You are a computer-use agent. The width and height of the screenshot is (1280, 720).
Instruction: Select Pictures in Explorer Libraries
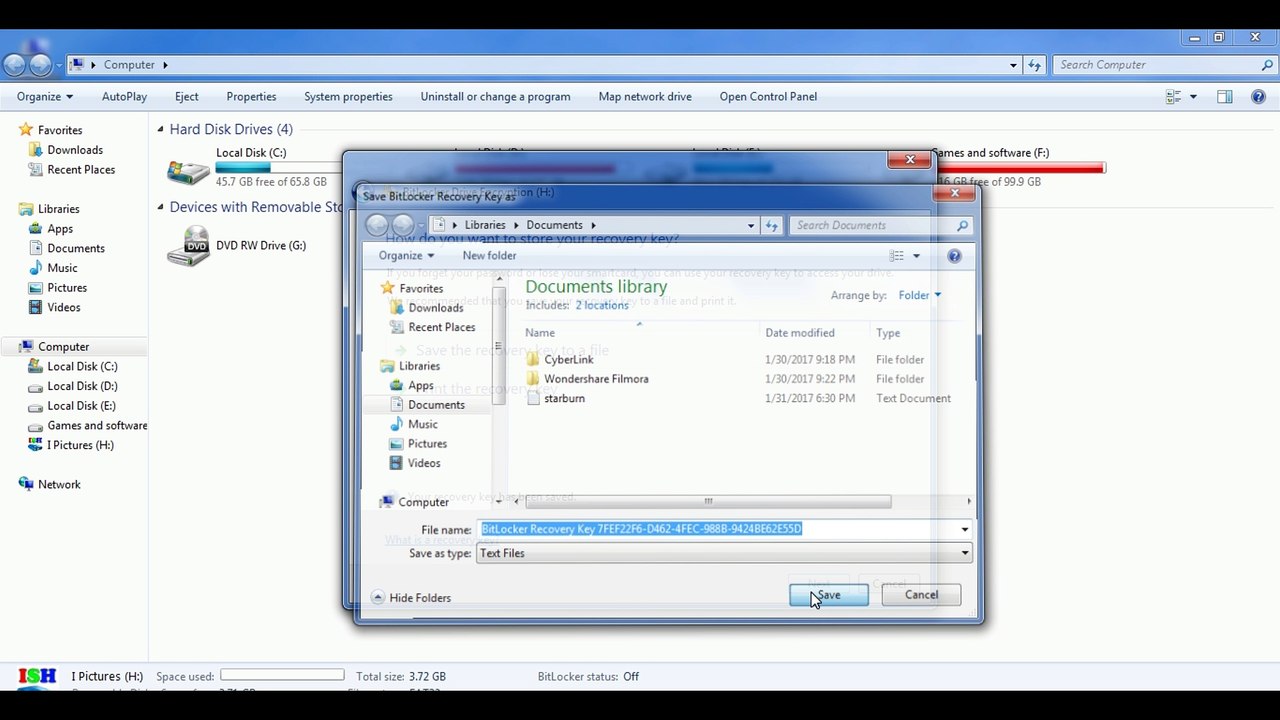(67, 288)
